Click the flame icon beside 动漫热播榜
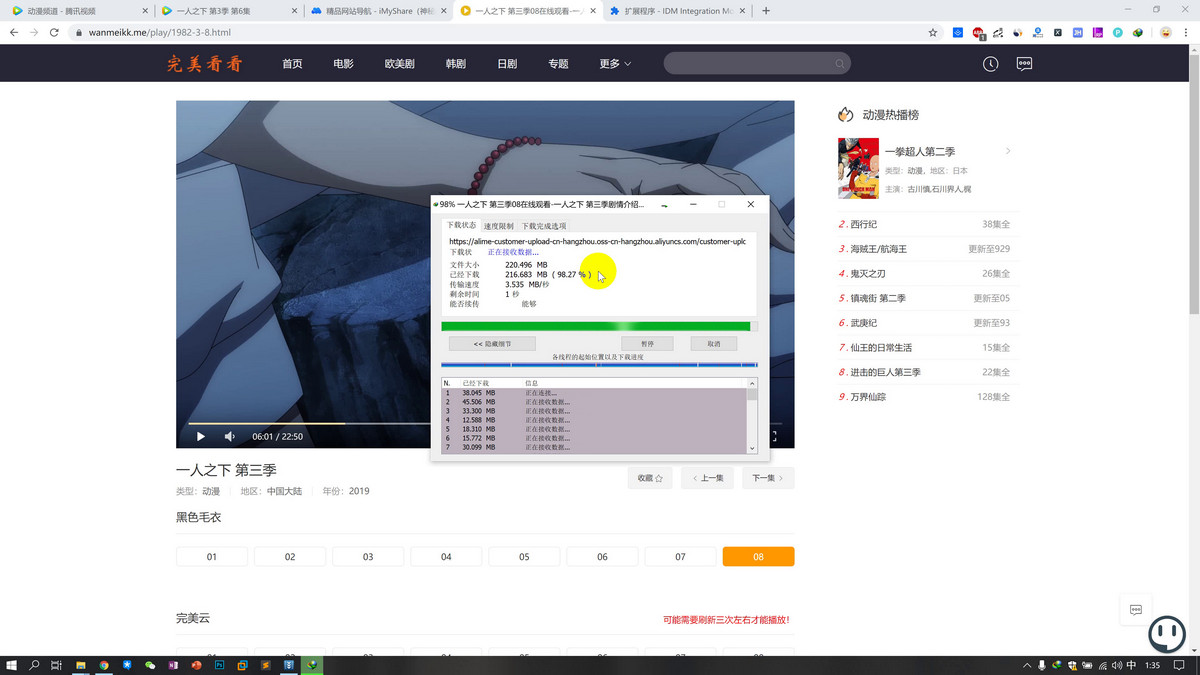 click(x=845, y=114)
